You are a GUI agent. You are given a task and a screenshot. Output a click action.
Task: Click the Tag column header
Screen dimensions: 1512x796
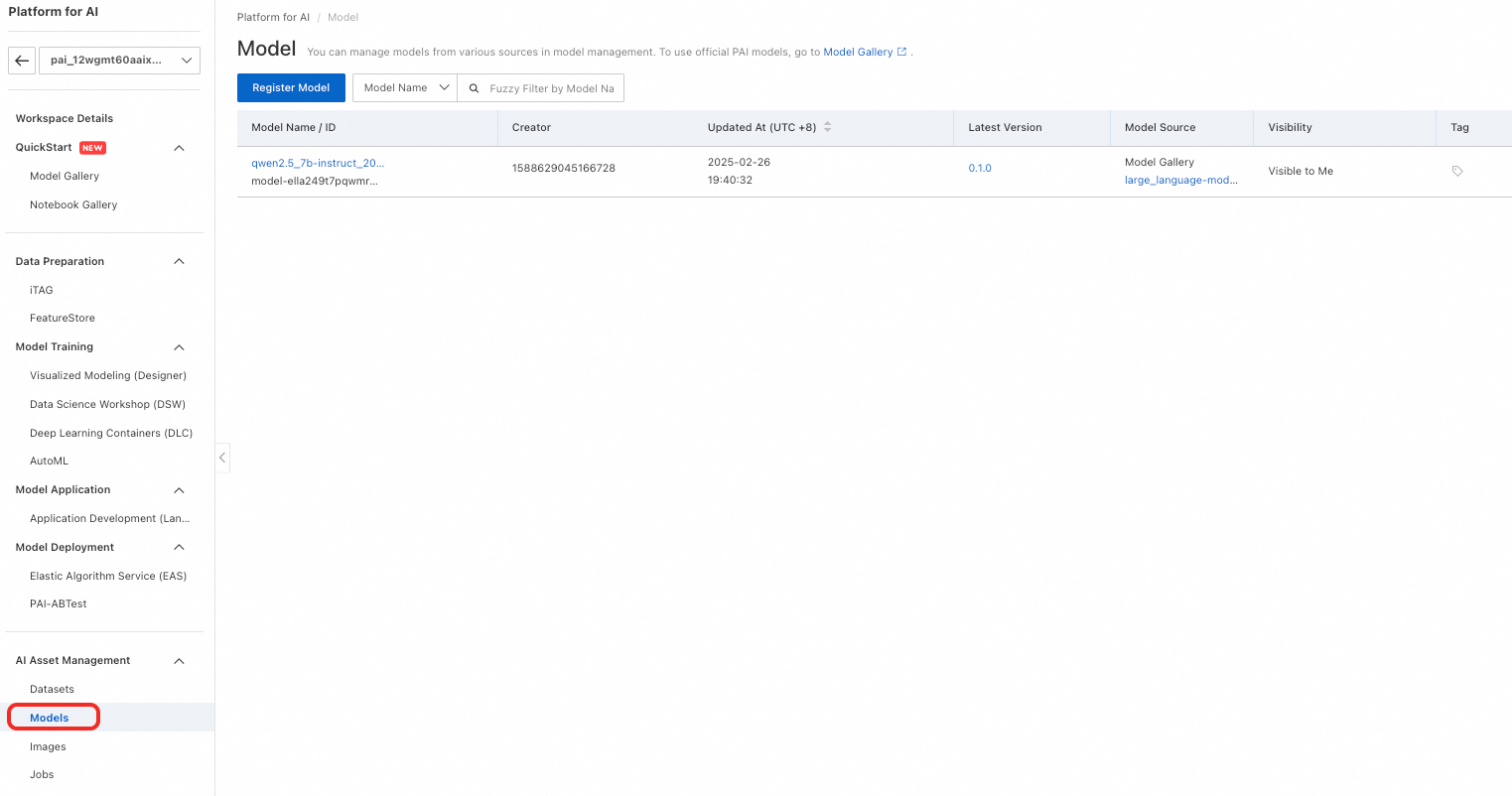coord(1459,127)
